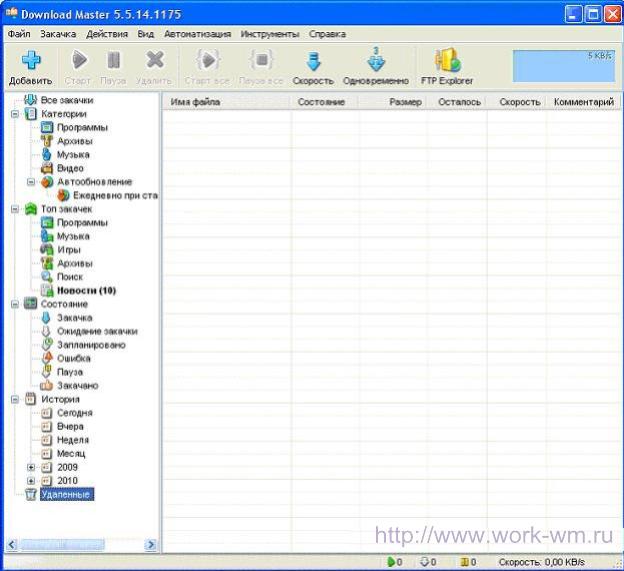
Task: Open the Скорость speed icon
Action: pos(314,61)
